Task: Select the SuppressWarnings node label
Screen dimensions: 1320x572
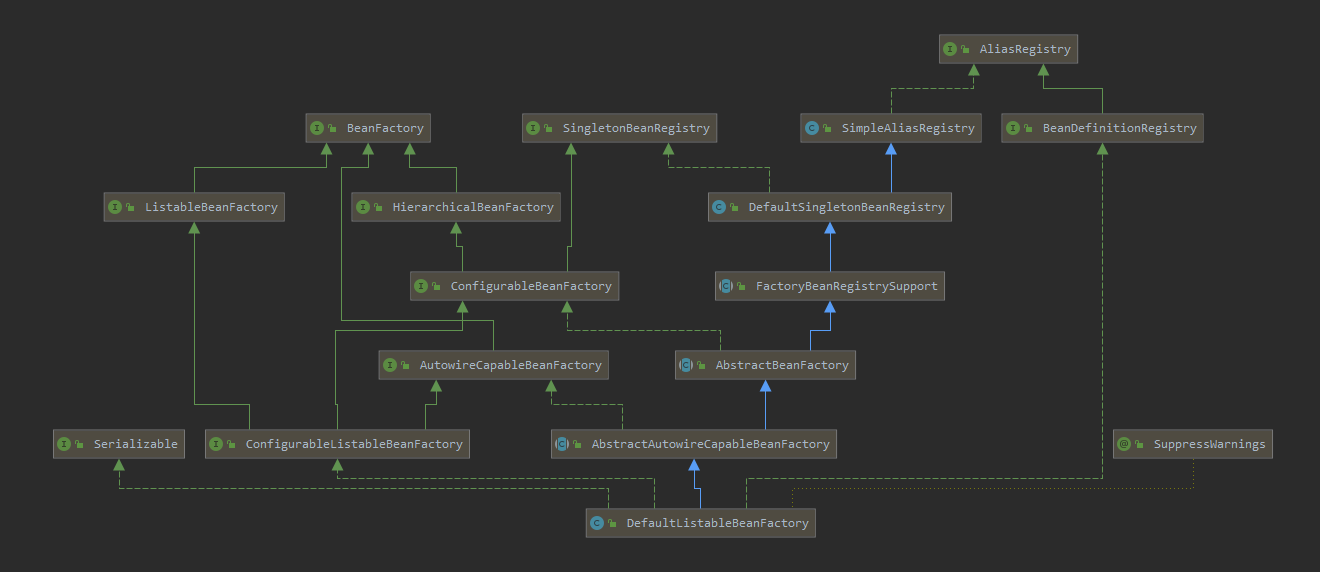Action: (1209, 444)
